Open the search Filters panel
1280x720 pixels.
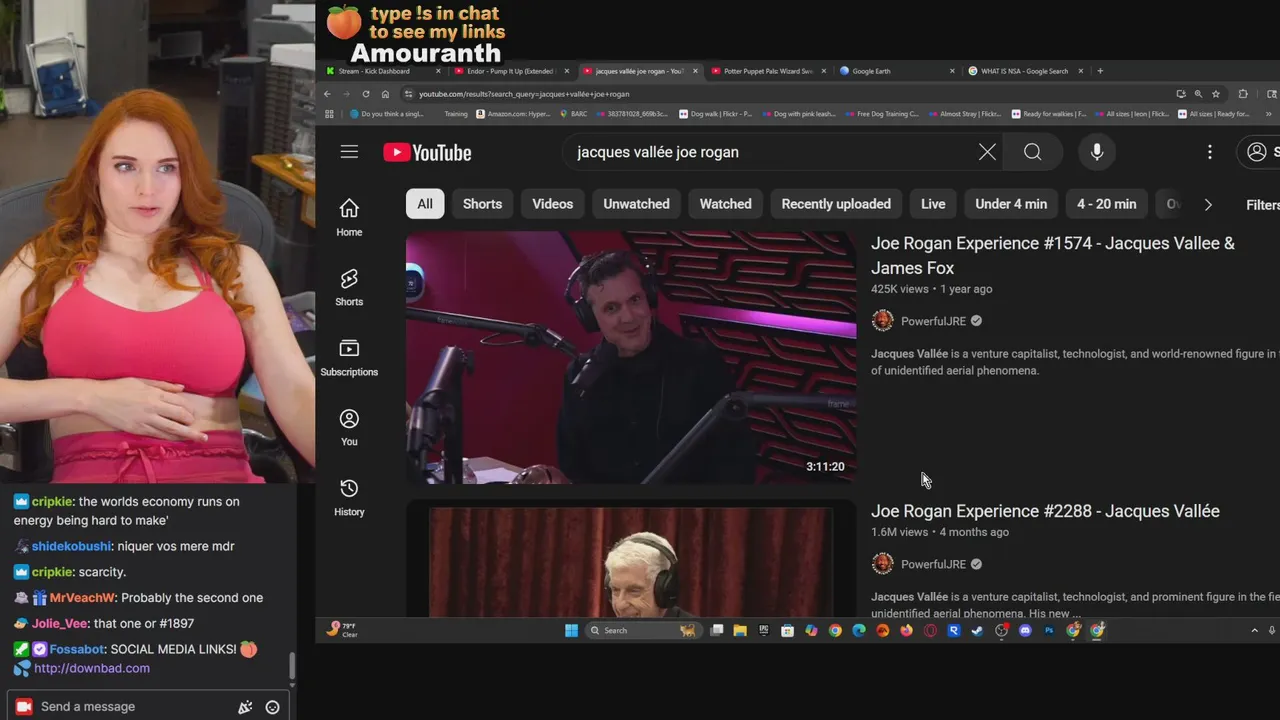[x=1262, y=204]
